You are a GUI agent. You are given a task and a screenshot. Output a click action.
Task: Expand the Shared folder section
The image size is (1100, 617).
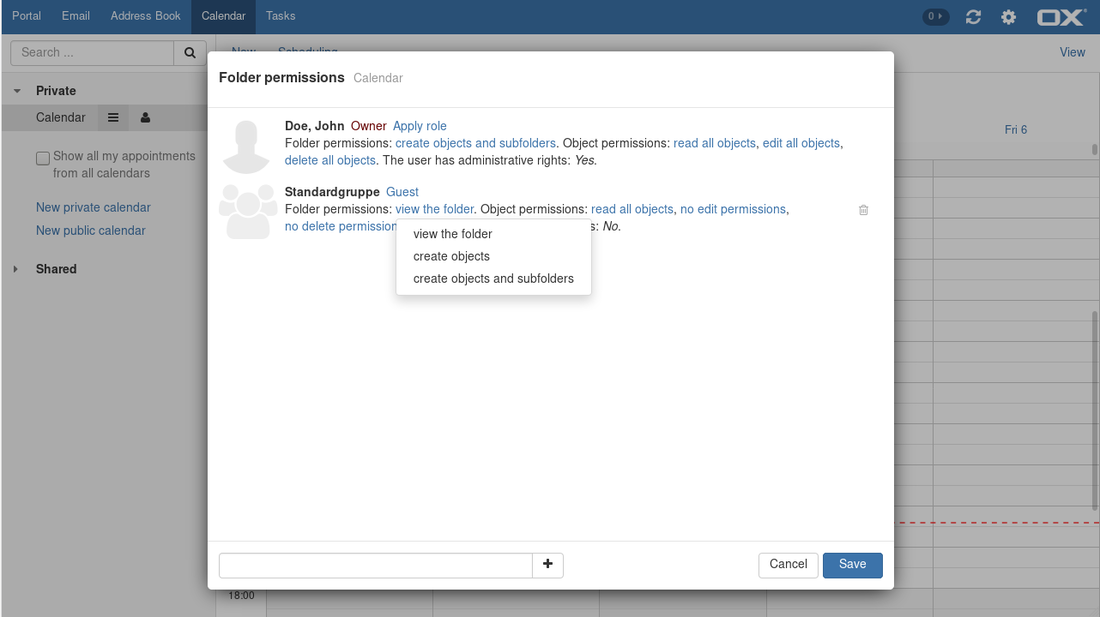point(15,269)
